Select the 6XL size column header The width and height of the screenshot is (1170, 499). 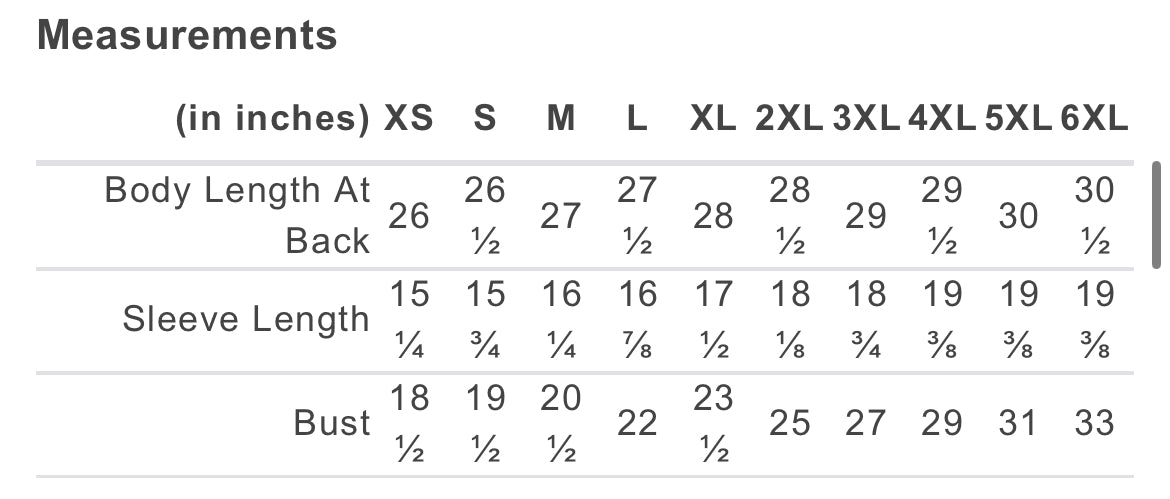(x=1094, y=119)
